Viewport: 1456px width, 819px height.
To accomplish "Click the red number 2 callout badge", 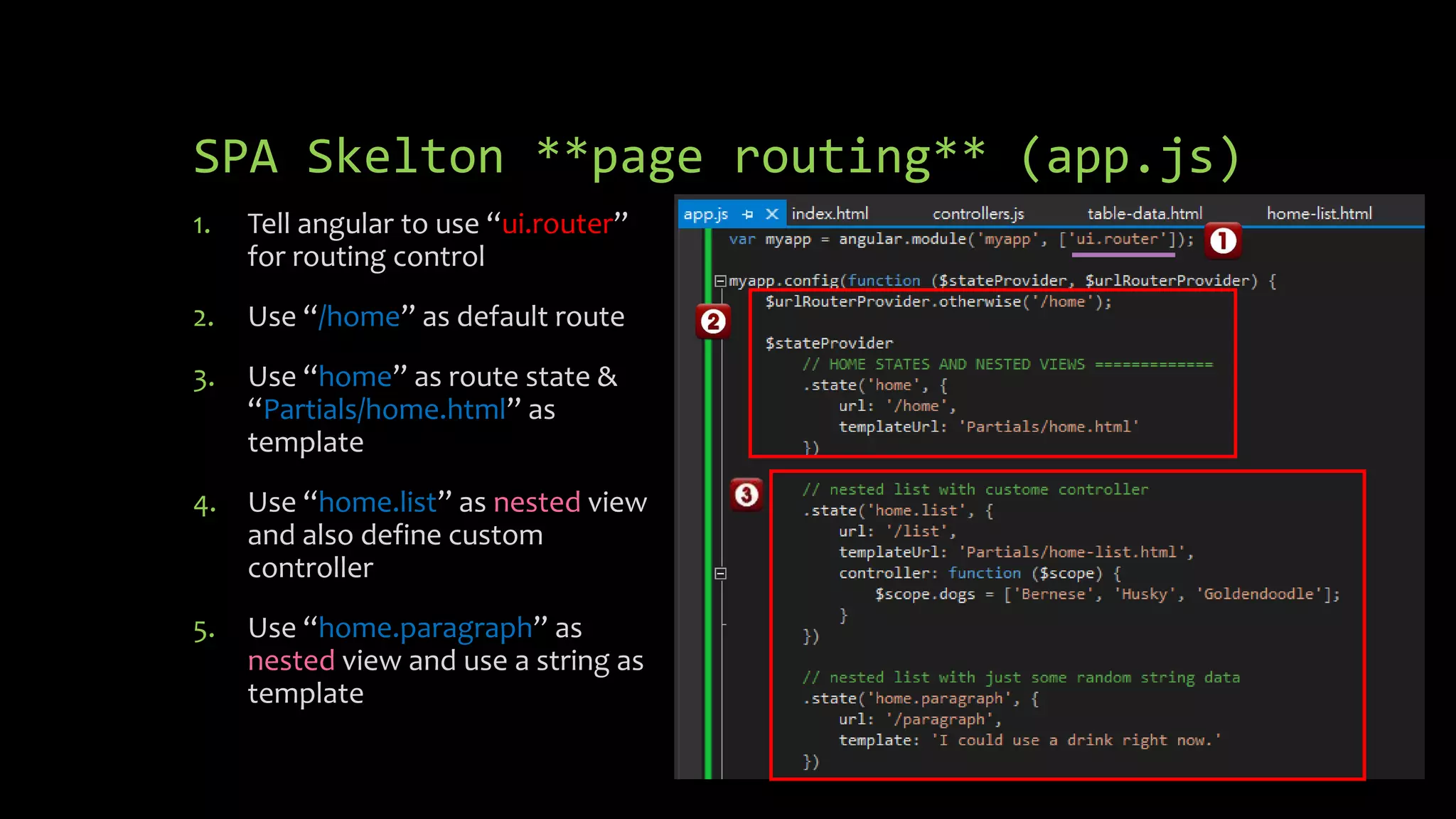I will coord(713,322).
